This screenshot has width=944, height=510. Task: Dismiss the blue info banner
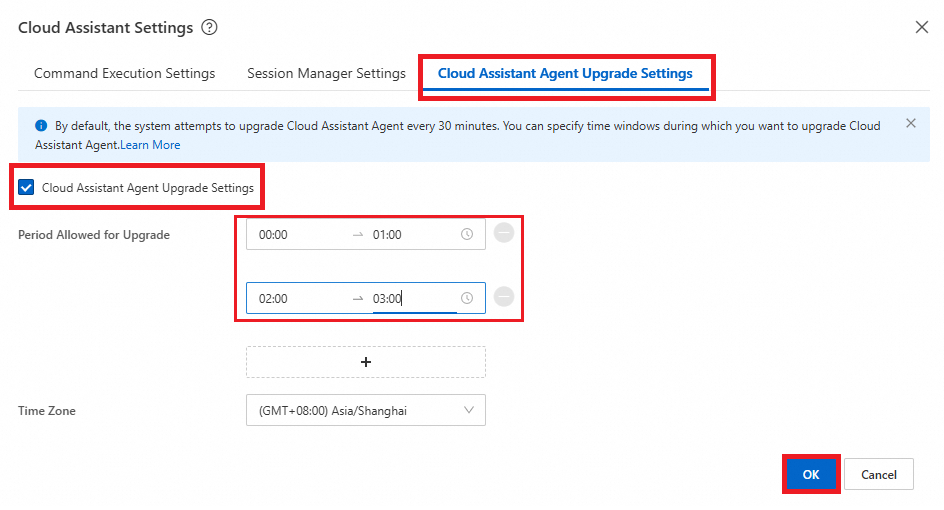coord(911,123)
